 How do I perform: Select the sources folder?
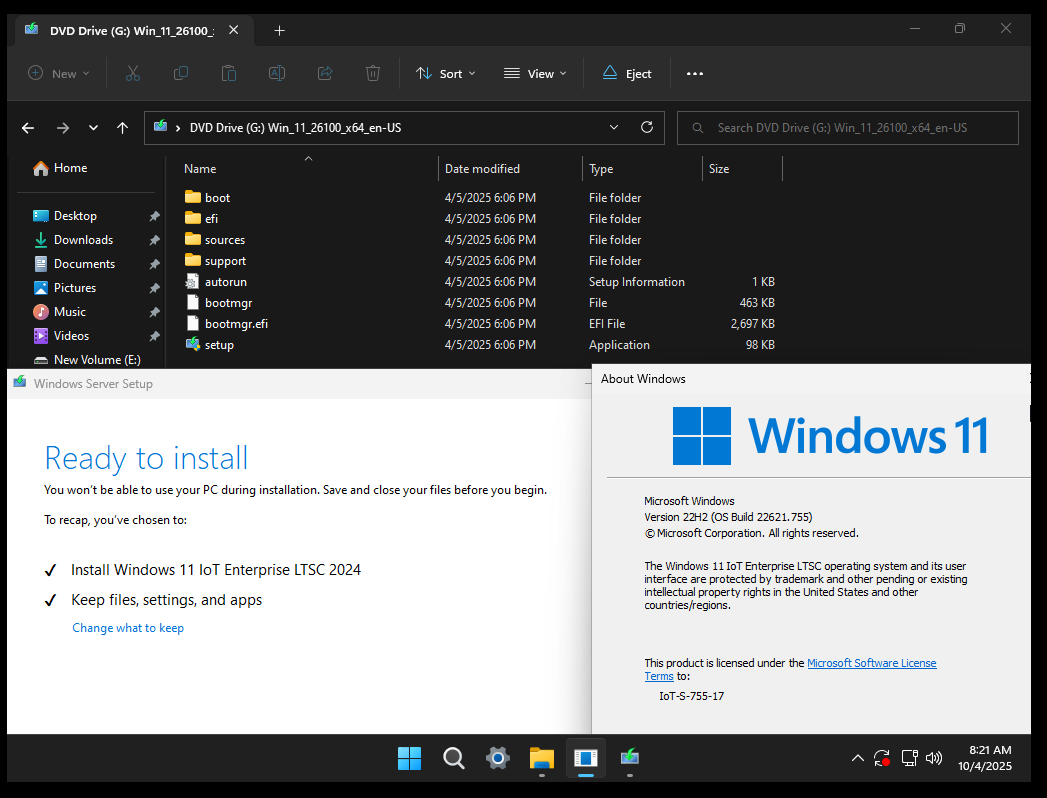coord(215,240)
